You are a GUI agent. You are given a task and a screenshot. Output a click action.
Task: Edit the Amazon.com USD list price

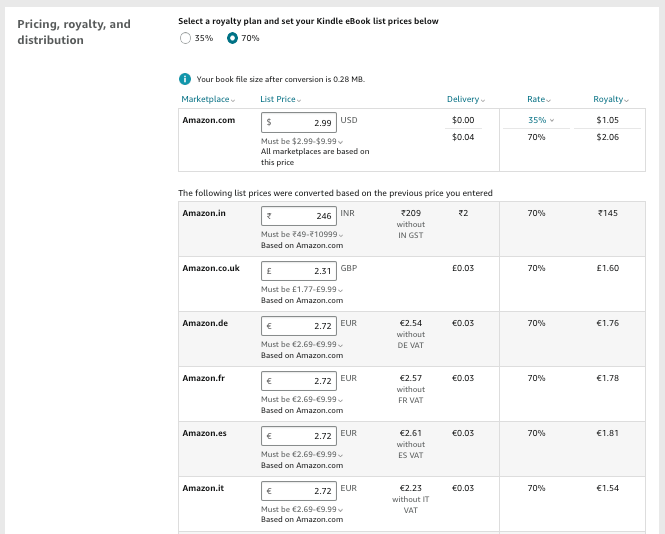point(299,121)
